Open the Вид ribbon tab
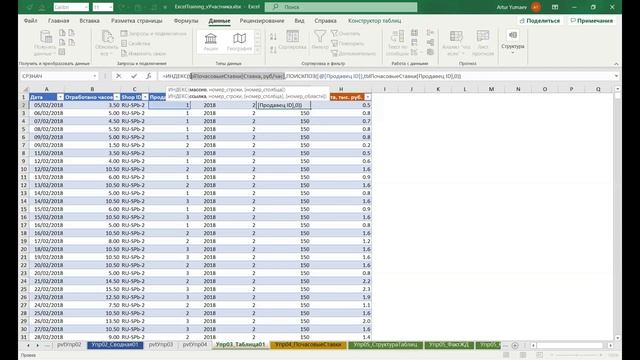640x360 pixels. tap(299, 20)
